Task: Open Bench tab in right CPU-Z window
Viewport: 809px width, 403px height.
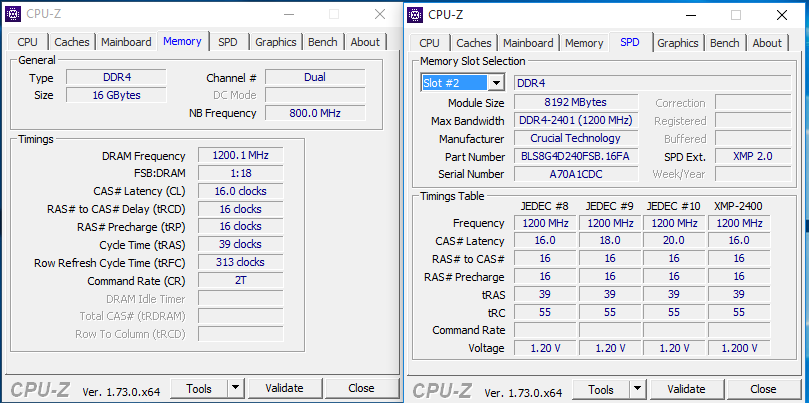Action: click(x=724, y=43)
